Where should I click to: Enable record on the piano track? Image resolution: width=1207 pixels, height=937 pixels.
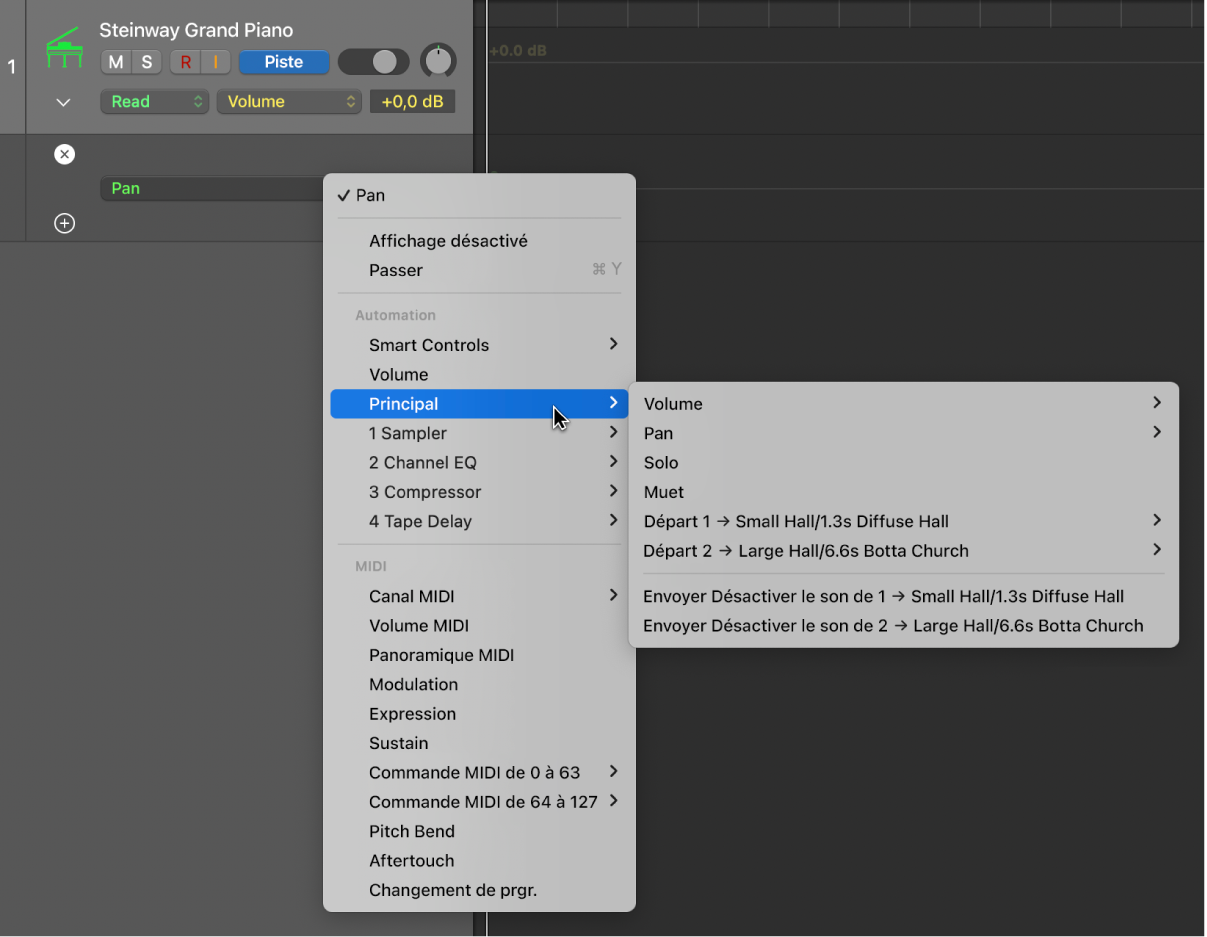[x=185, y=62]
